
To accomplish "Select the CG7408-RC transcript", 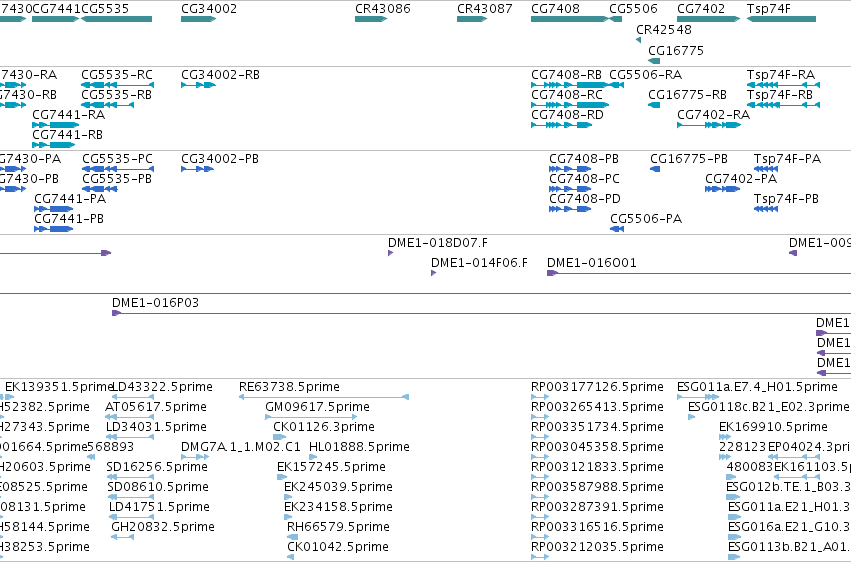I will point(569,105).
